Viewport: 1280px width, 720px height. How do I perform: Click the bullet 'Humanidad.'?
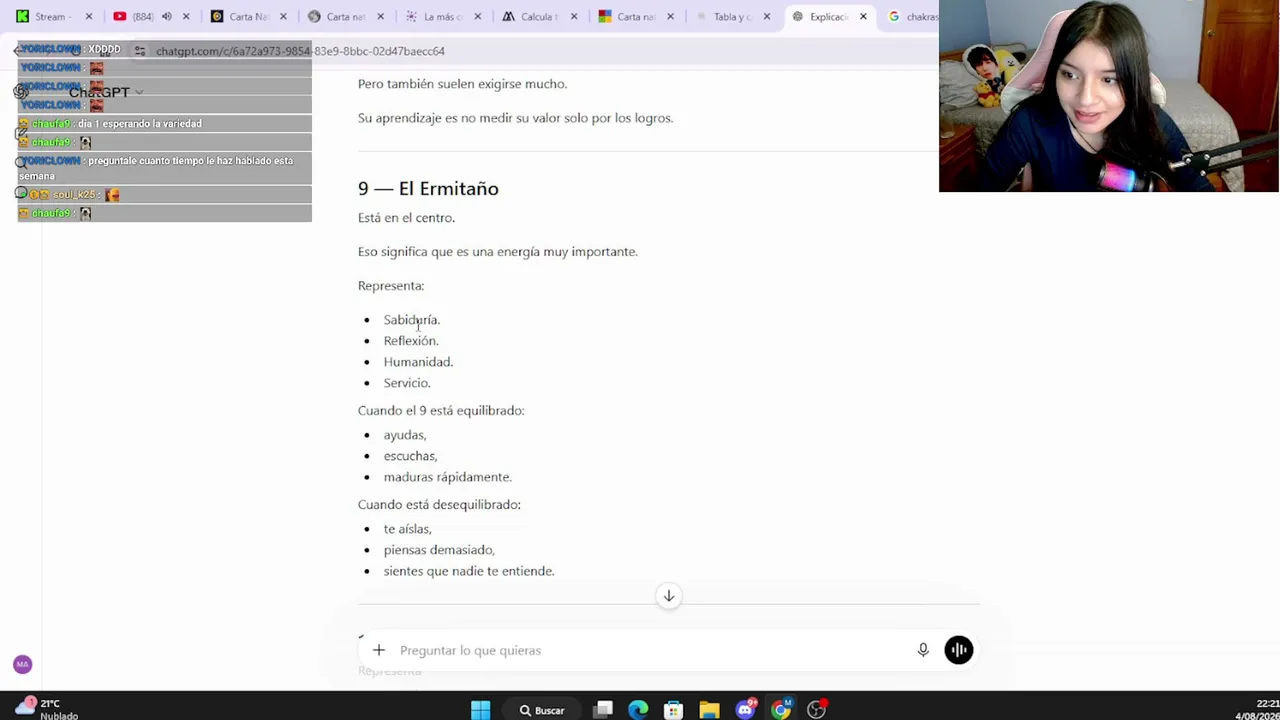pyautogui.click(x=418, y=361)
